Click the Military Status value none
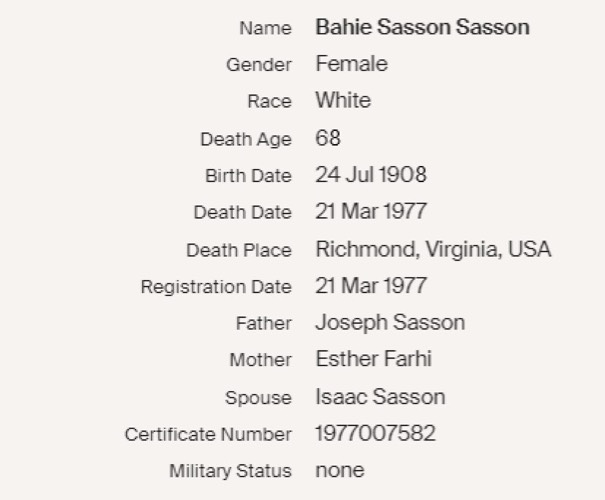The width and height of the screenshot is (605, 500). (340, 470)
